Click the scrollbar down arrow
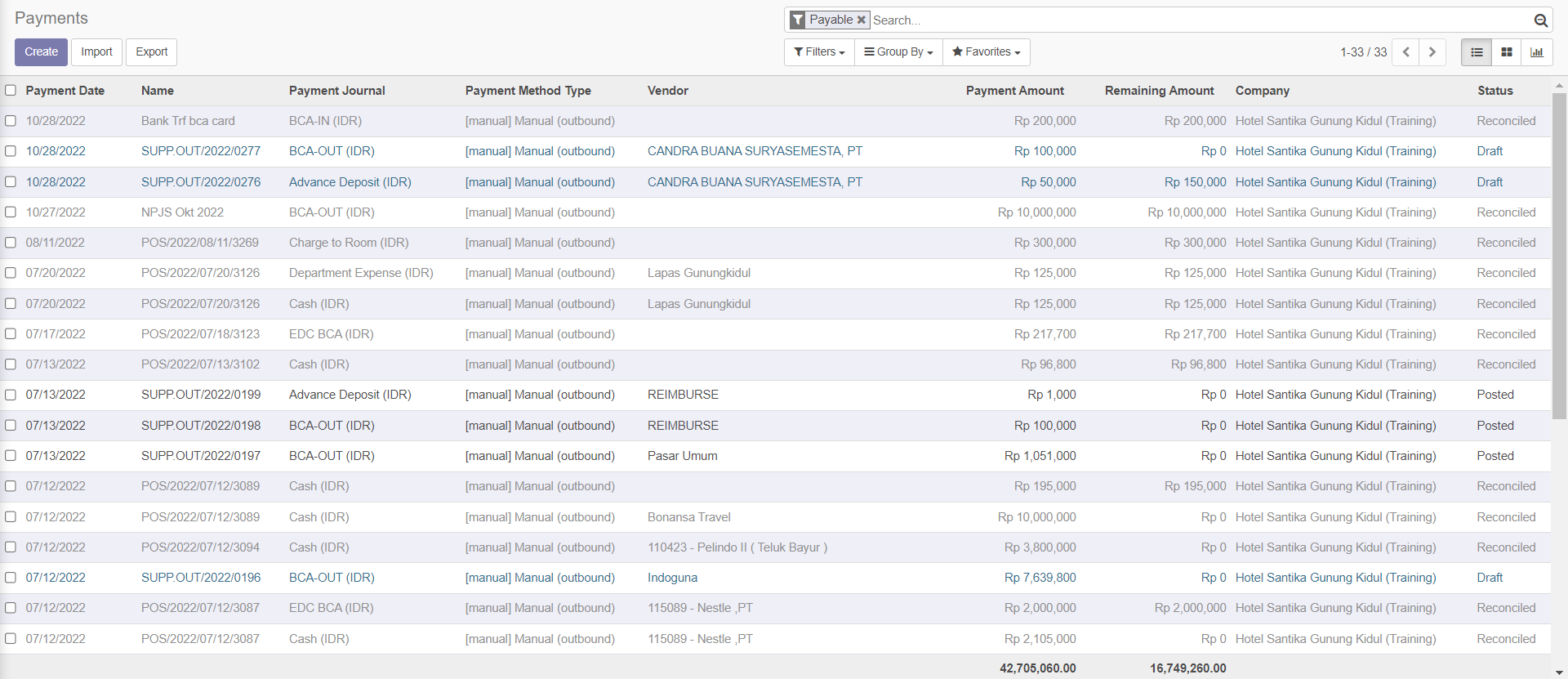 pos(1559,672)
